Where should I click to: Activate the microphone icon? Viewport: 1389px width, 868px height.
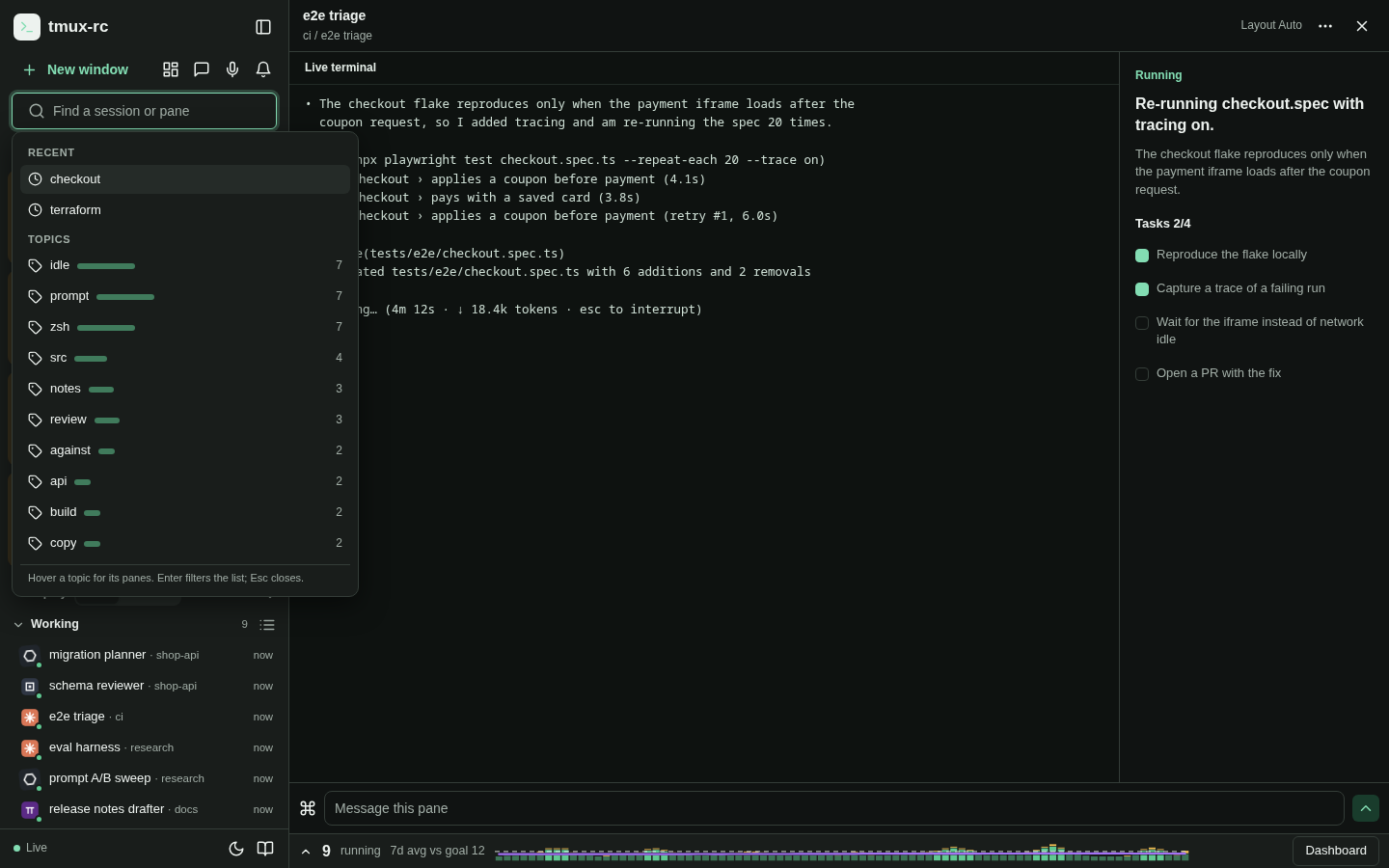[x=232, y=69]
